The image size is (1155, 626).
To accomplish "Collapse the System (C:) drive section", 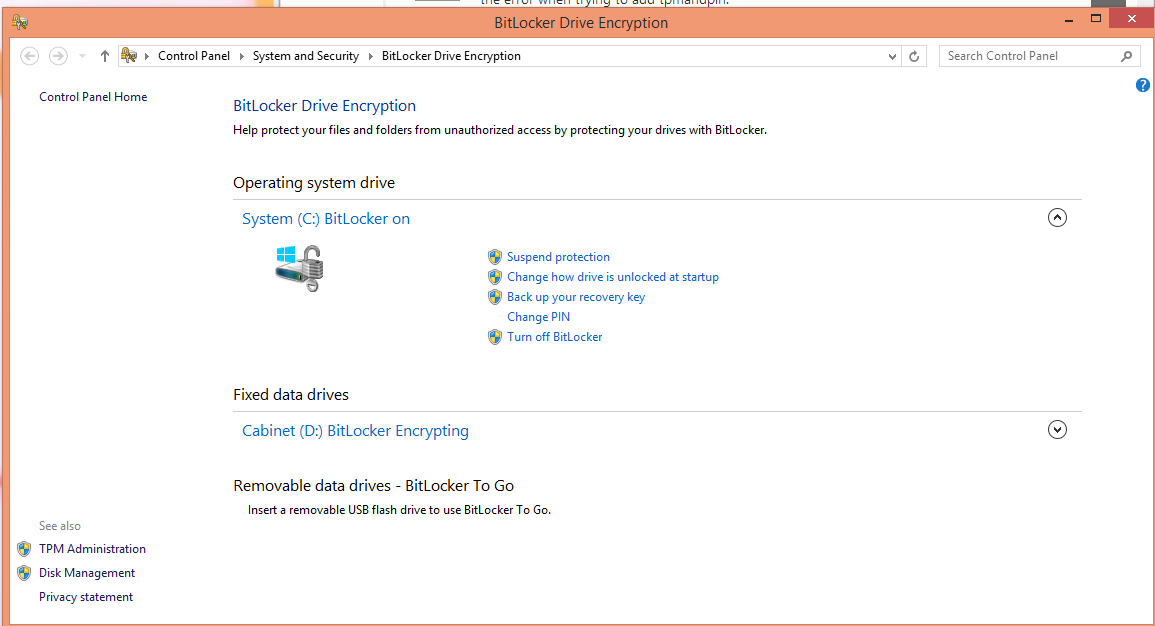I will pyautogui.click(x=1057, y=218).
